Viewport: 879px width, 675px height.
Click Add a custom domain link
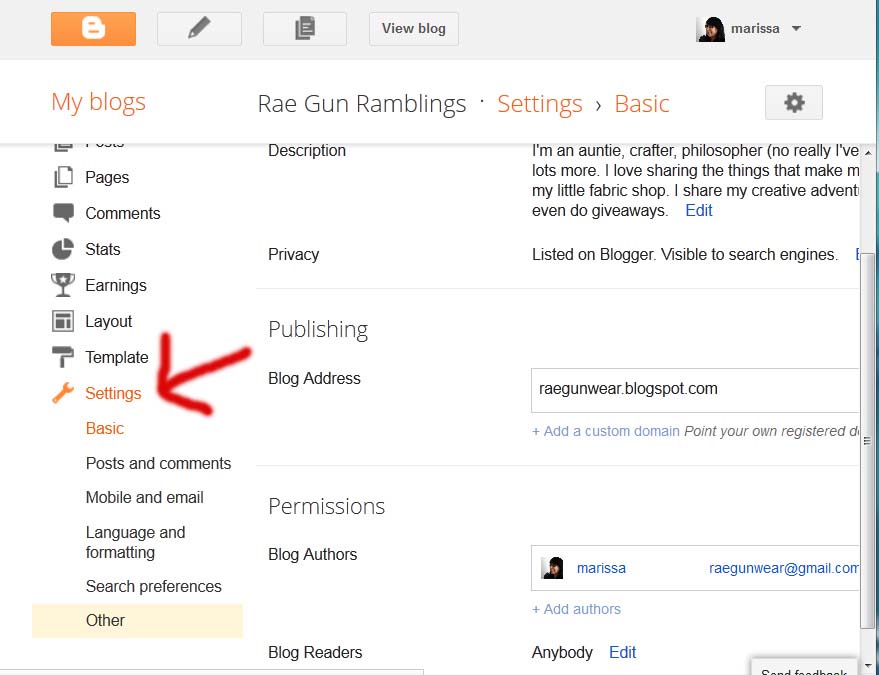pos(605,431)
